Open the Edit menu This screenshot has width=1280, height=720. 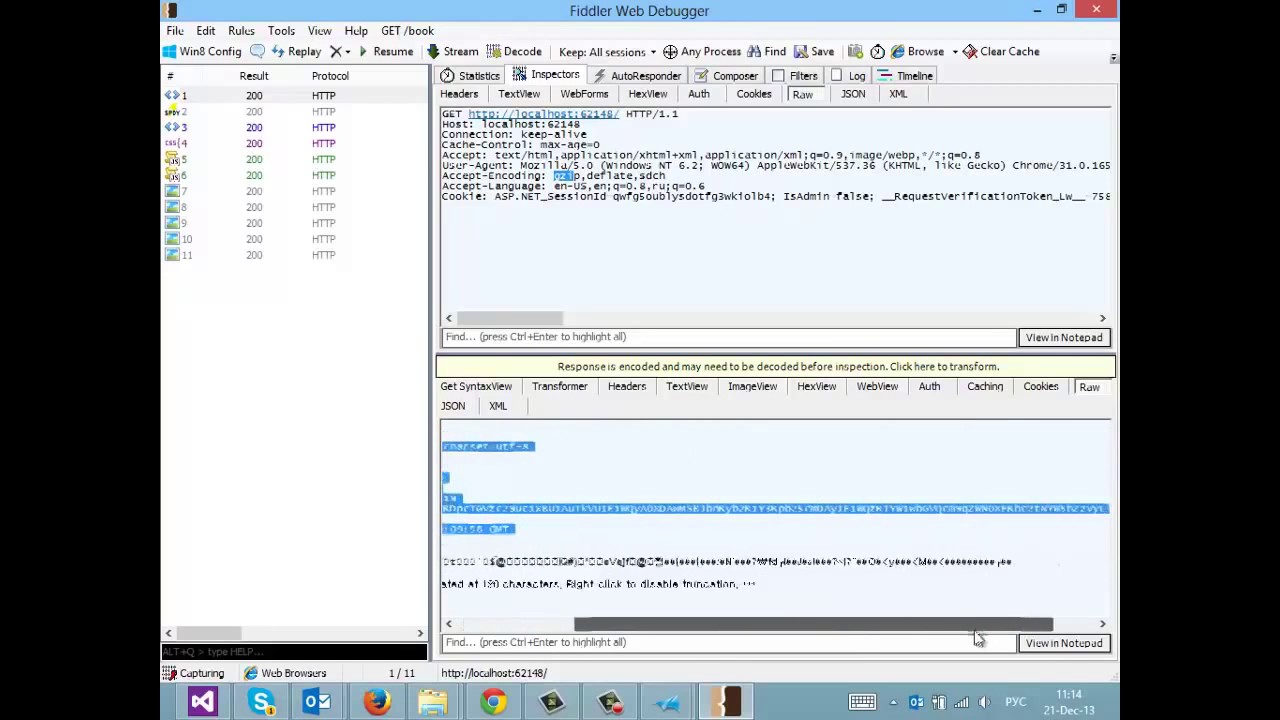206,31
